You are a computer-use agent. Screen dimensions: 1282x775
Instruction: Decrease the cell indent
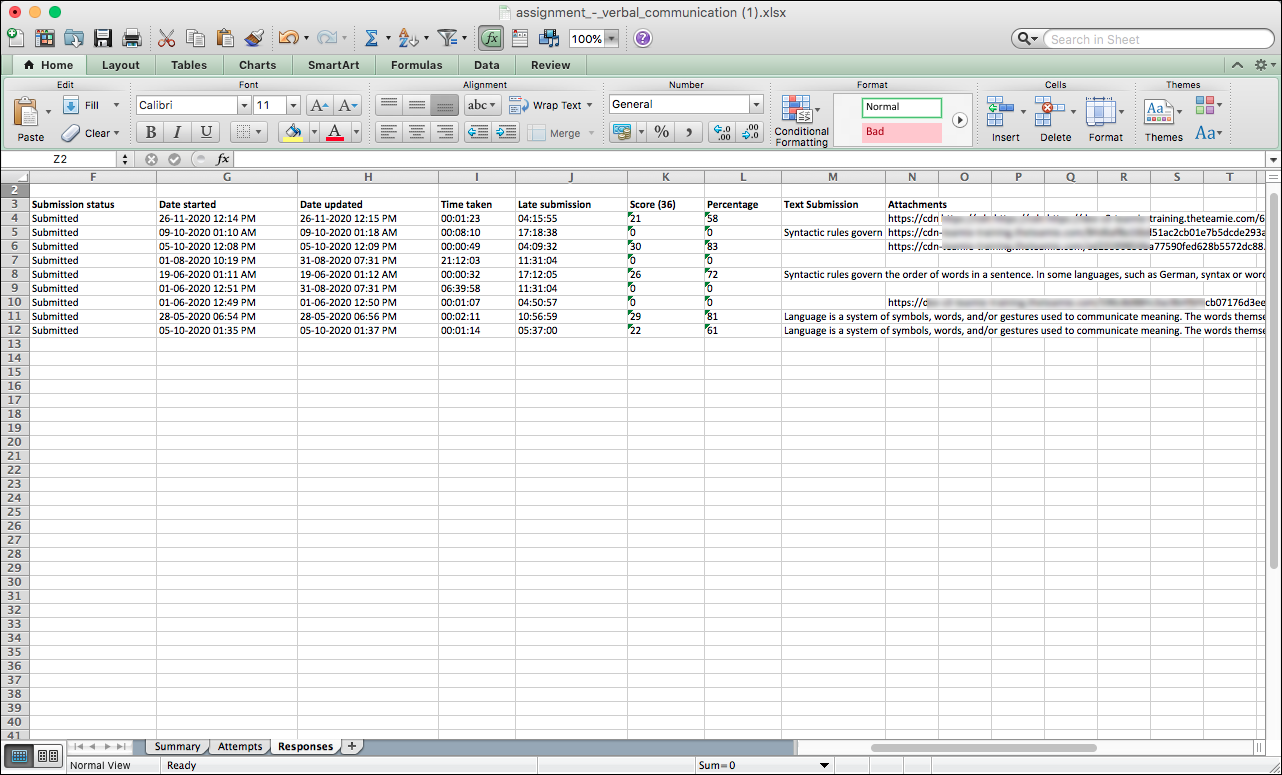(478, 131)
